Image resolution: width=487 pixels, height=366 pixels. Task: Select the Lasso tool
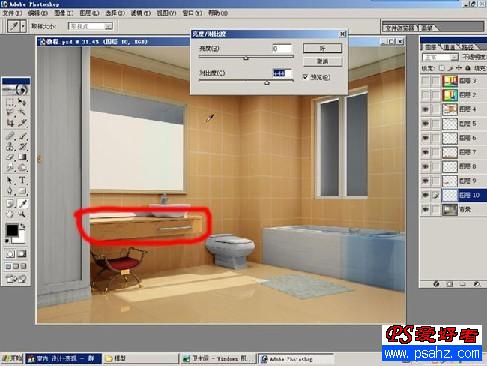pos(10,113)
